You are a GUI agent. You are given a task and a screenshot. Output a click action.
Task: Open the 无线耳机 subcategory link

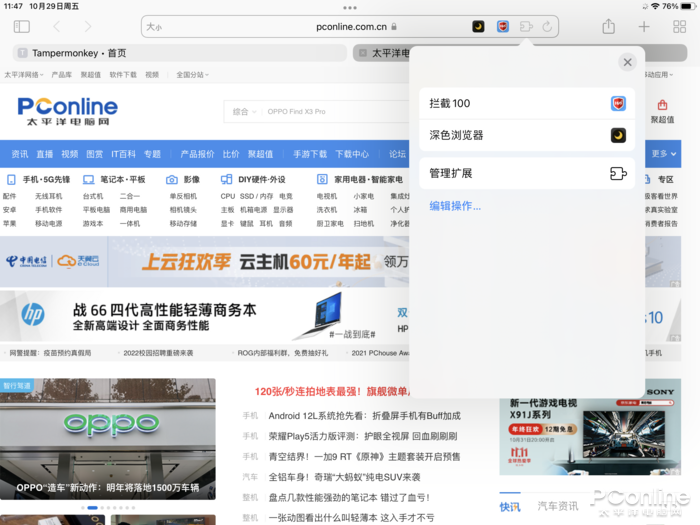pyautogui.click(x=49, y=196)
